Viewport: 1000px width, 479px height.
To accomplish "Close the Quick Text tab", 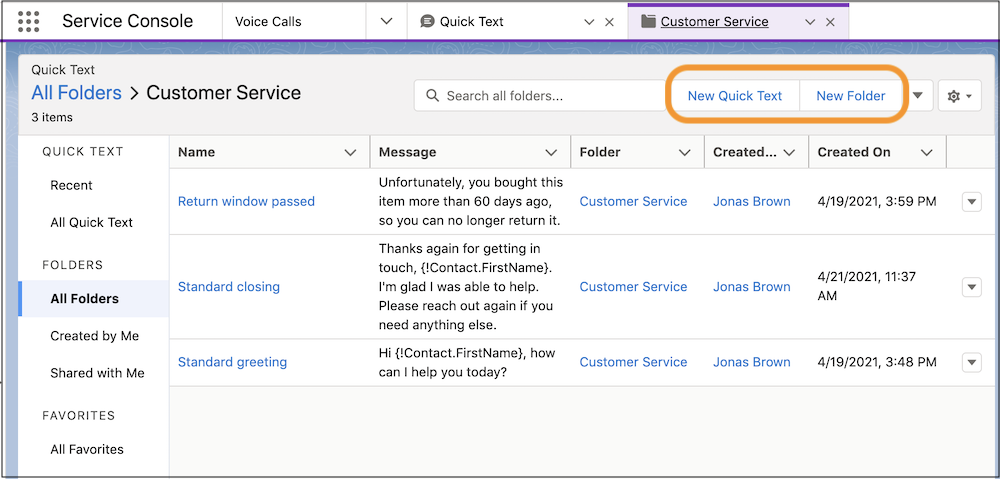I will (610, 22).
